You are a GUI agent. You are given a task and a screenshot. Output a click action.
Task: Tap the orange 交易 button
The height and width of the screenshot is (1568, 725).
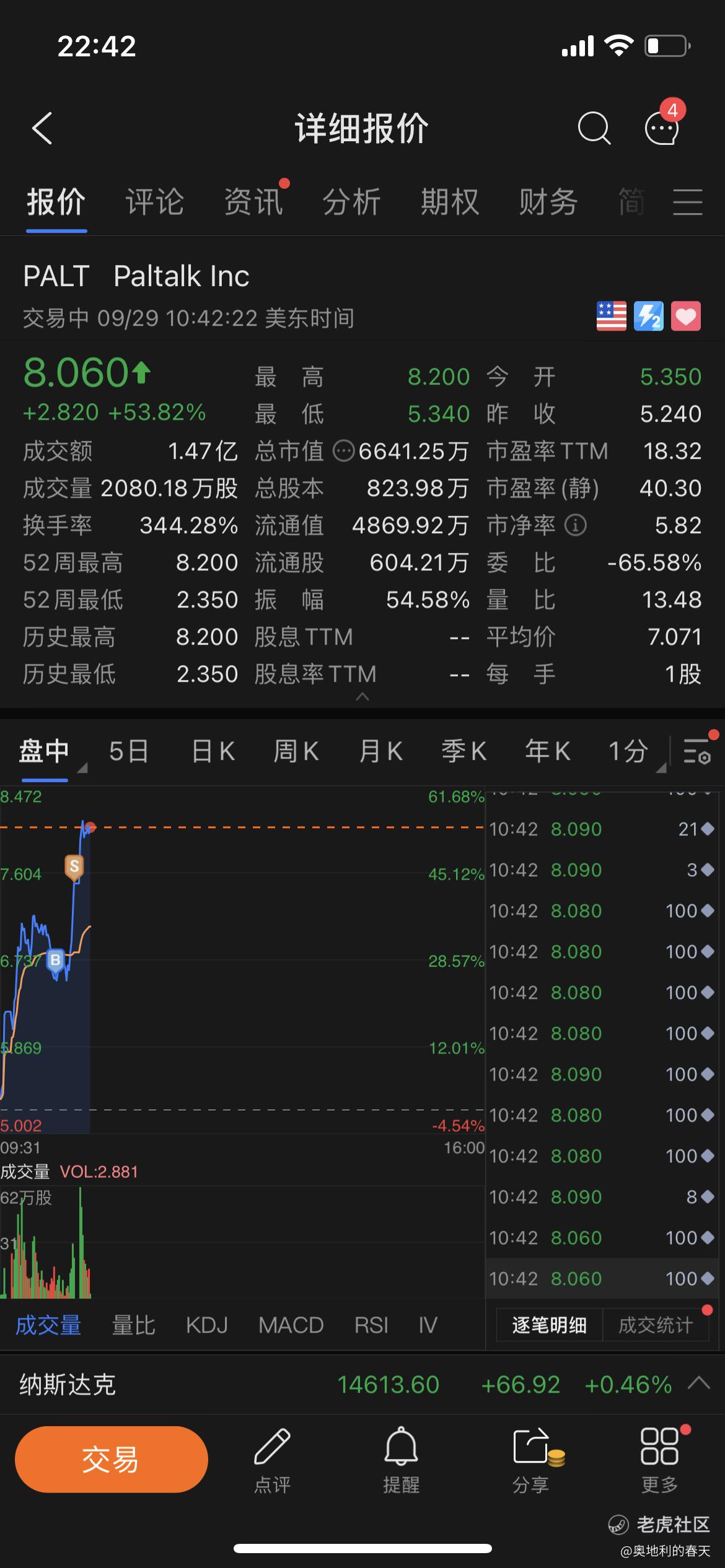(x=112, y=1460)
